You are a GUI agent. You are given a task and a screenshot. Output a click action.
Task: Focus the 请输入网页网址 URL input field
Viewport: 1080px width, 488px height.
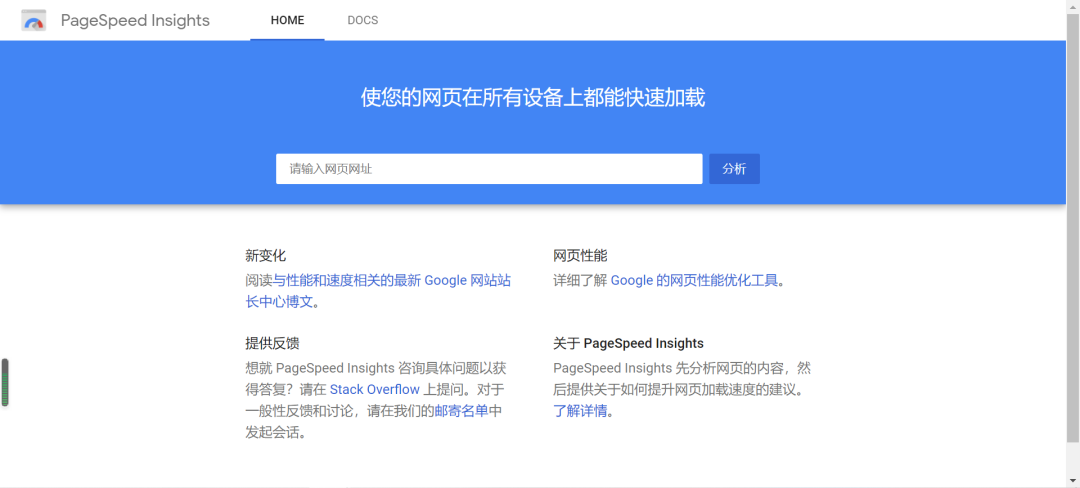point(489,169)
